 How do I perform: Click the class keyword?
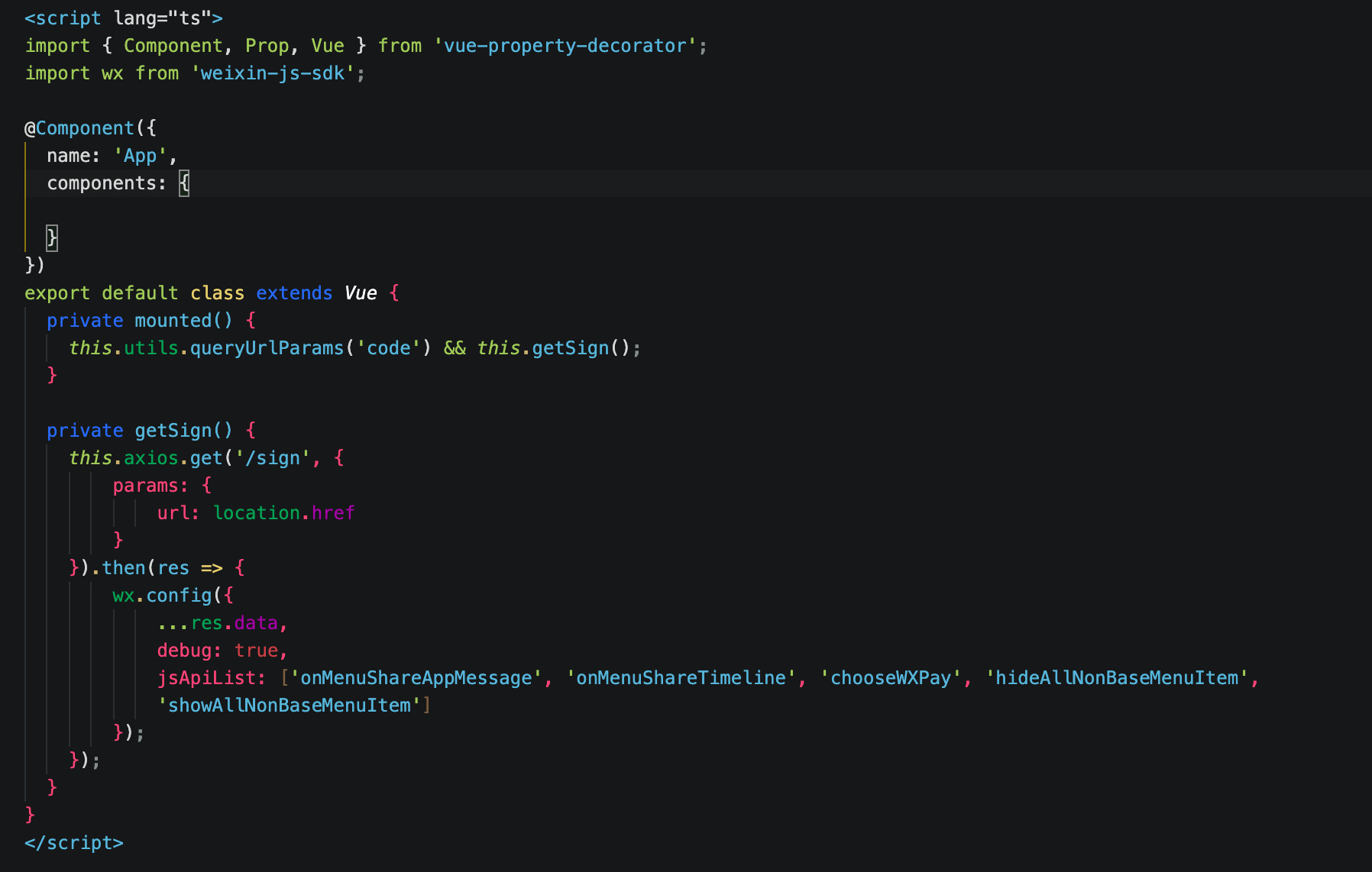[218, 293]
